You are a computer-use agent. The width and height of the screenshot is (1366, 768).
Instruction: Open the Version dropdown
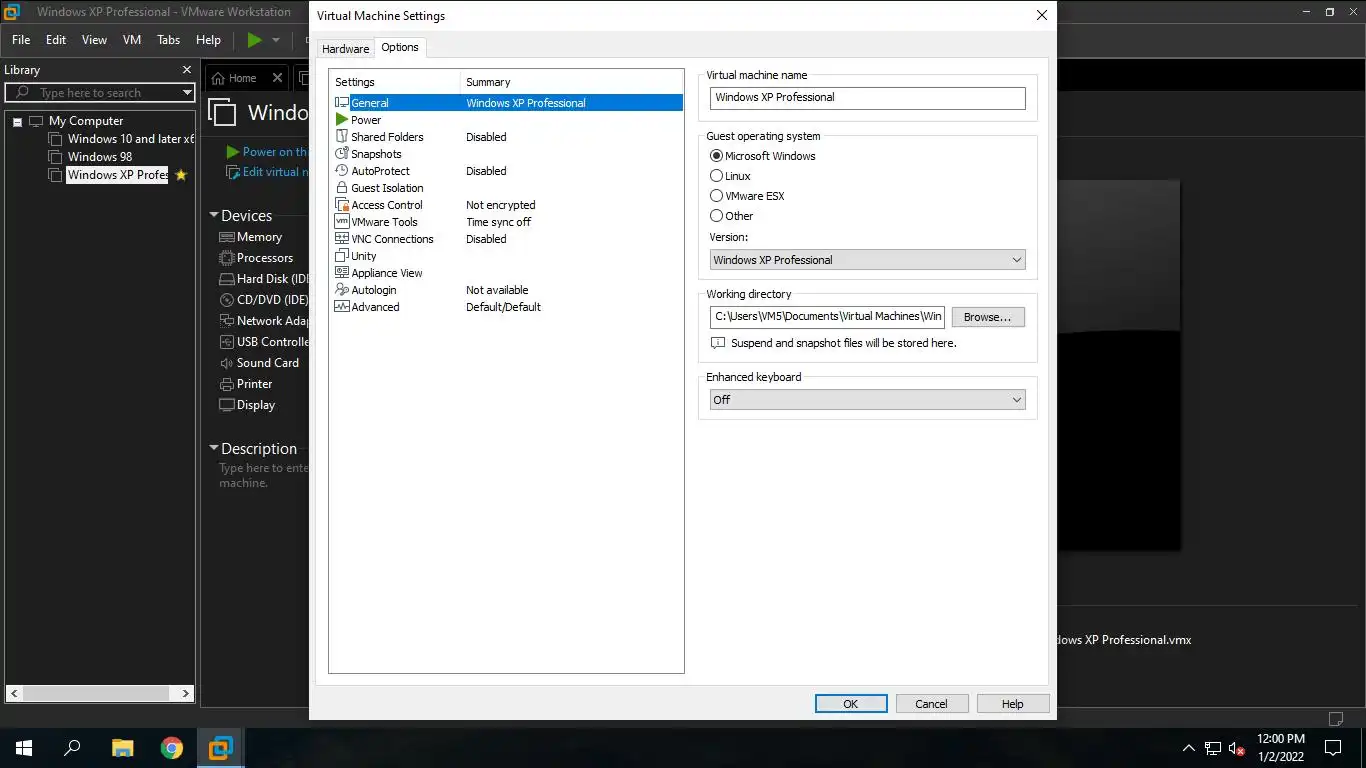868,260
